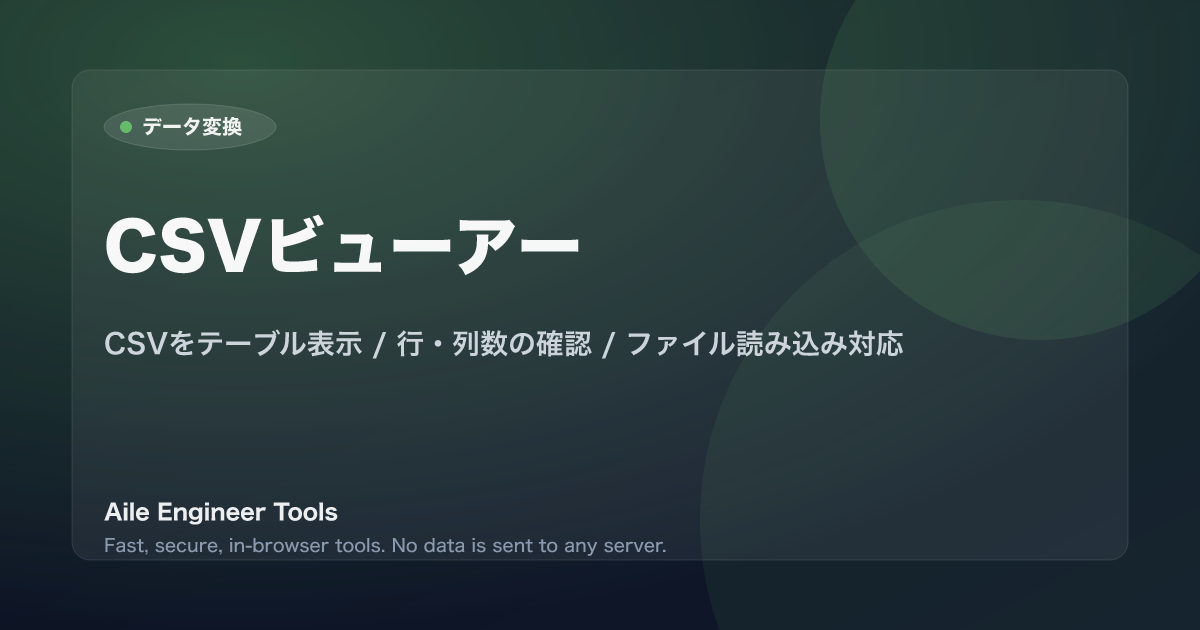Click the Aile Engineer Tools brand text

coord(221,513)
